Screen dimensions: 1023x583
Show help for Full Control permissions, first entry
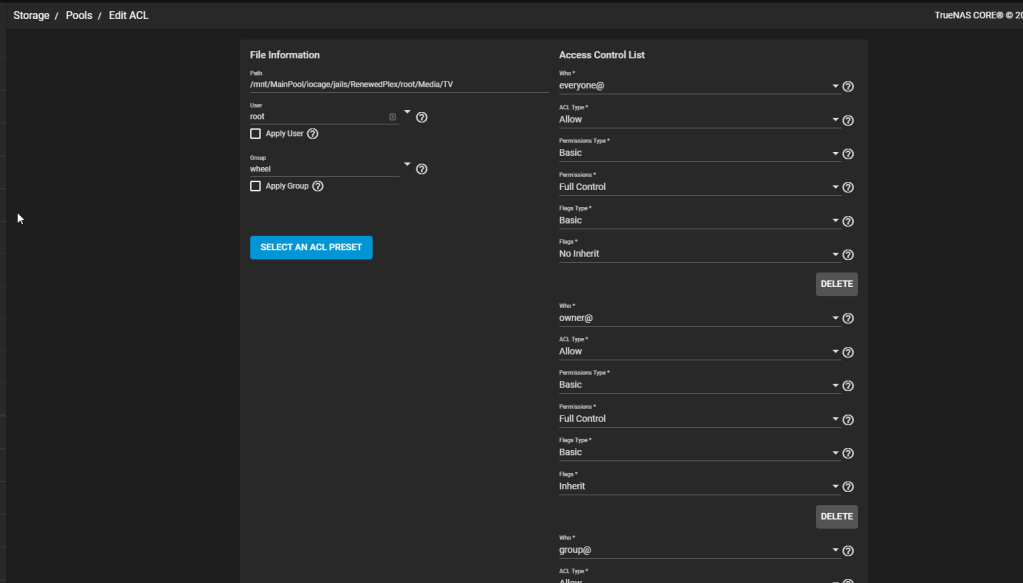848,187
